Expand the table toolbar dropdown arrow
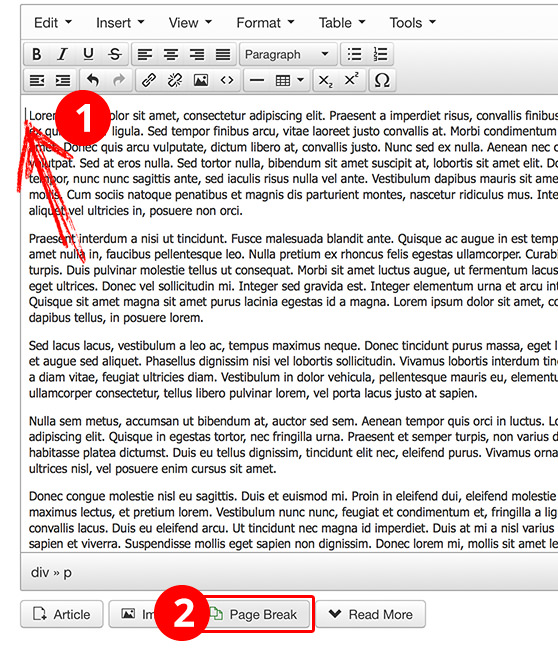Viewport: 558px width, 652px height. click(x=301, y=80)
